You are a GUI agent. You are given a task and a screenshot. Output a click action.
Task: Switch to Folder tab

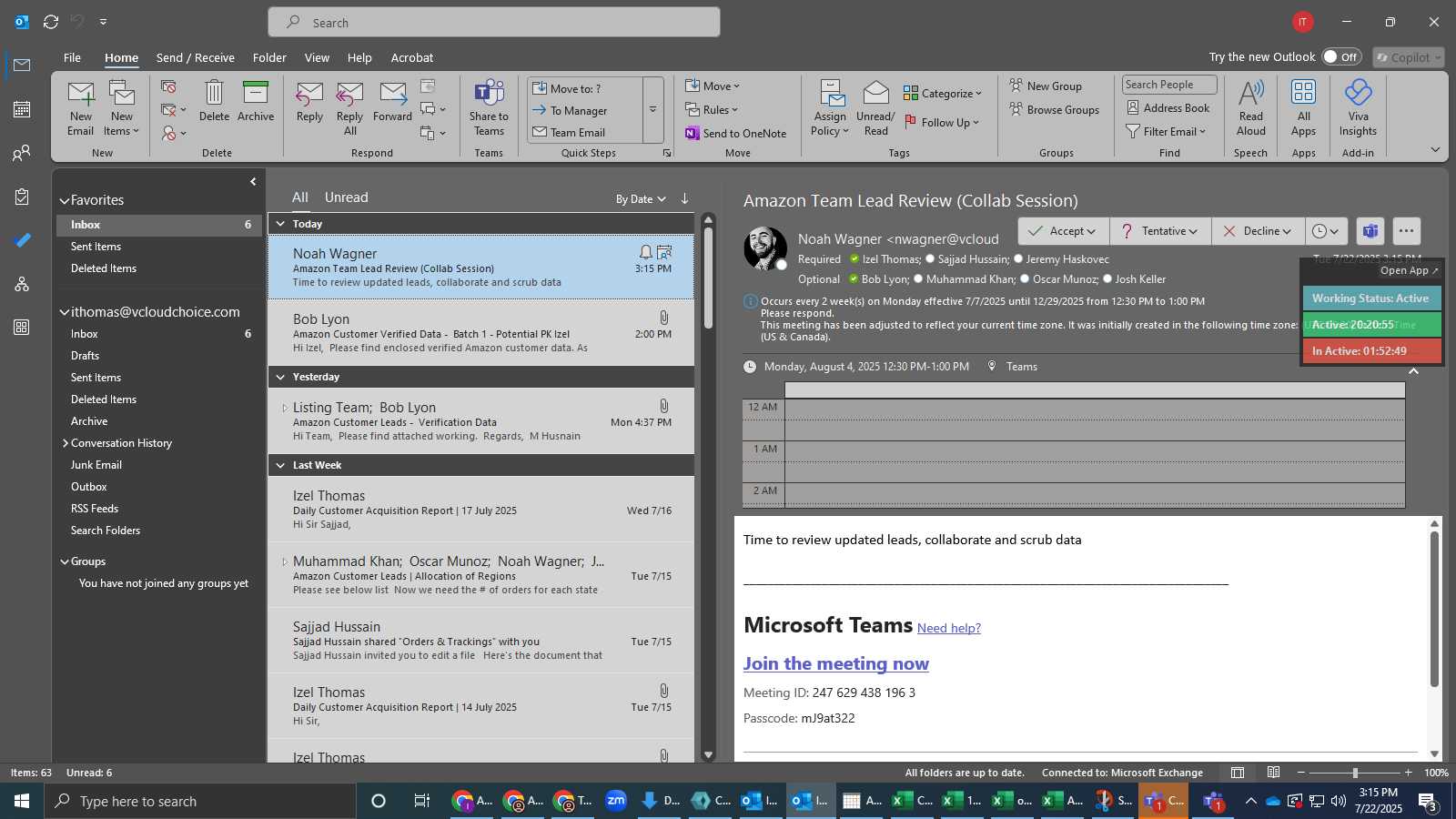tap(269, 57)
